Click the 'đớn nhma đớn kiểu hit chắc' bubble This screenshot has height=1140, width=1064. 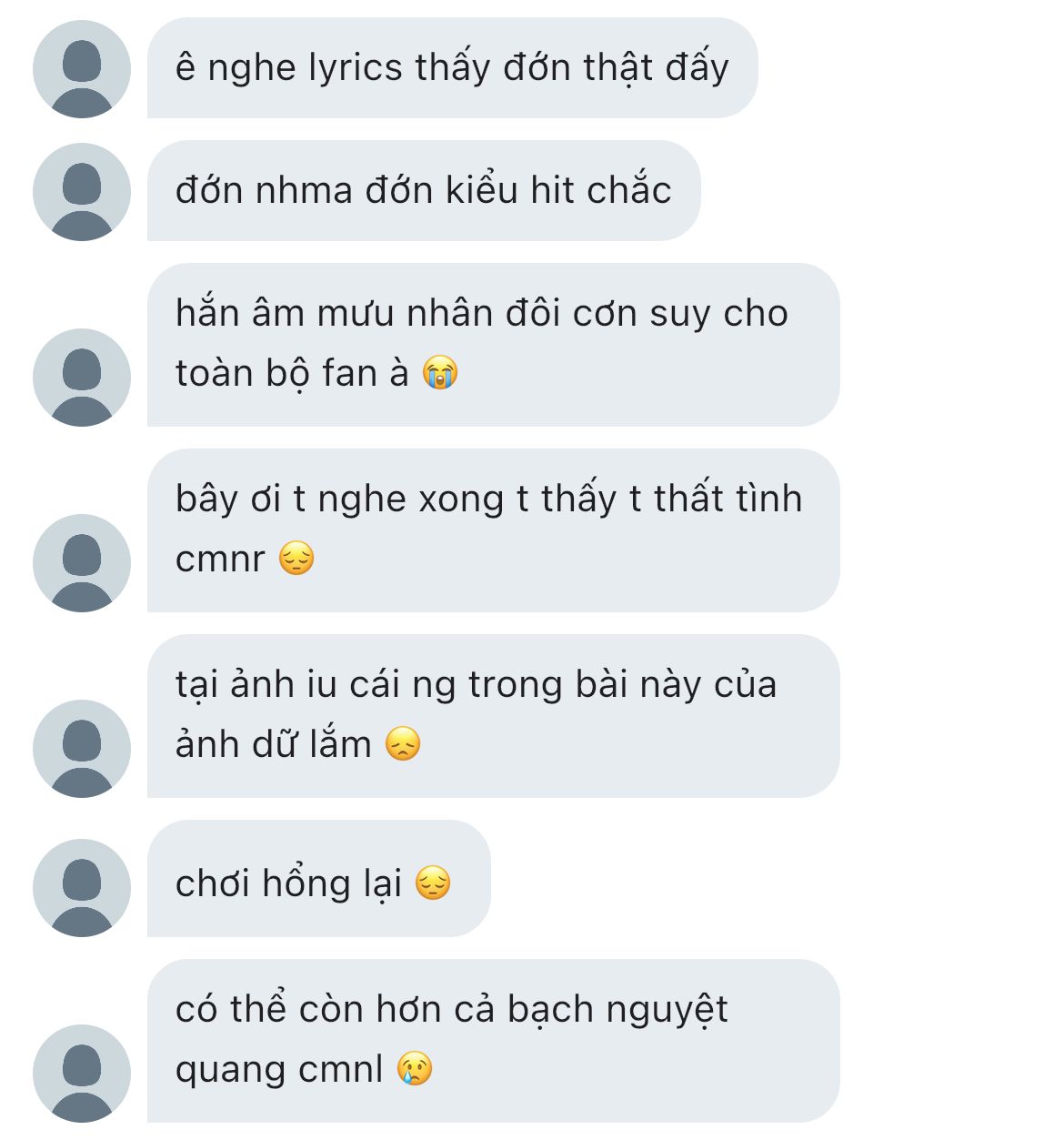[423, 191]
